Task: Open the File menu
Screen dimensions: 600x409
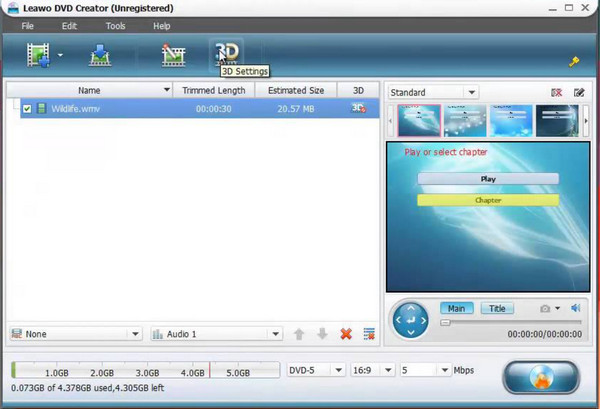Action: click(x=28, y=26)
